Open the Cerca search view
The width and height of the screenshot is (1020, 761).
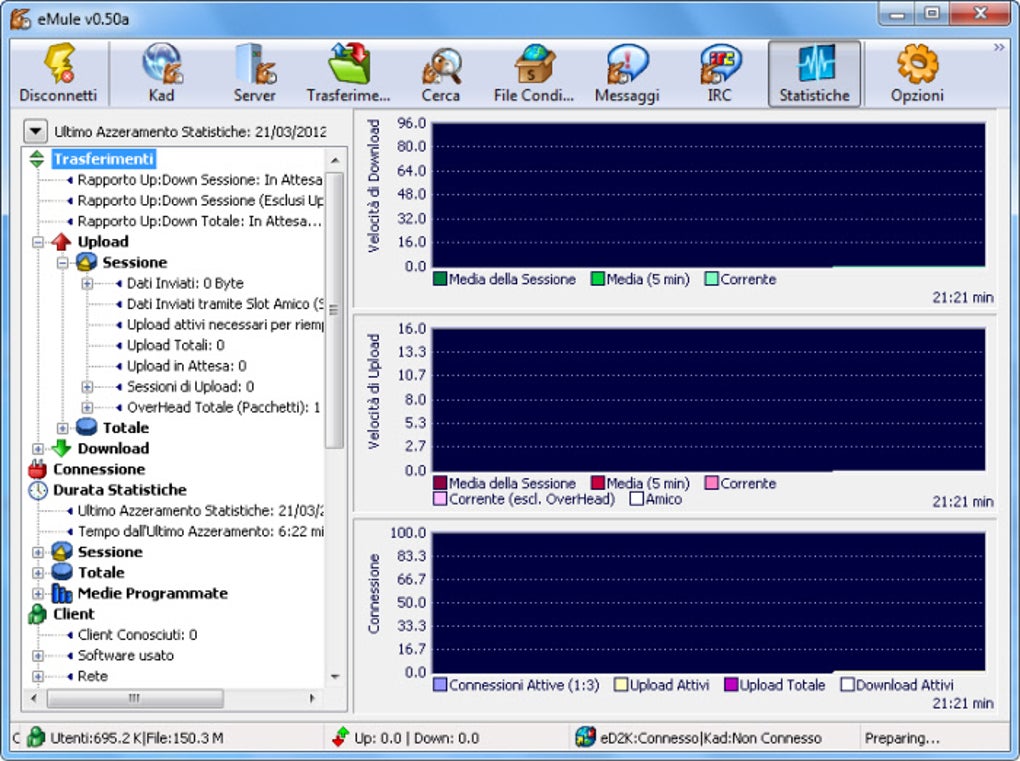pos(440,73)
